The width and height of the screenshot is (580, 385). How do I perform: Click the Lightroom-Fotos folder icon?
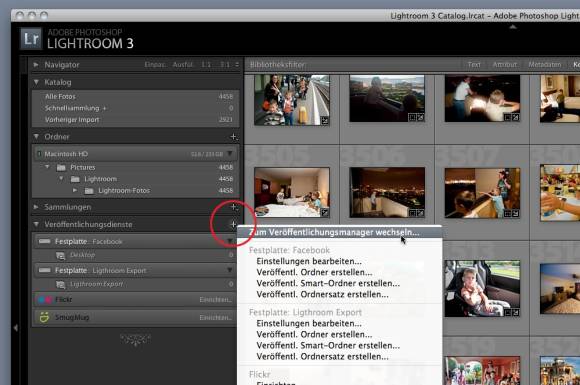89,191
